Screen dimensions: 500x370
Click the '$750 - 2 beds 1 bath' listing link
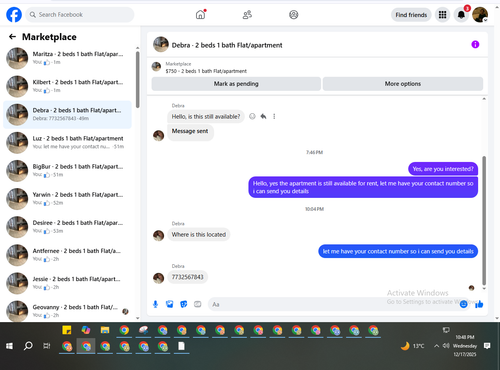pos(206,71)
